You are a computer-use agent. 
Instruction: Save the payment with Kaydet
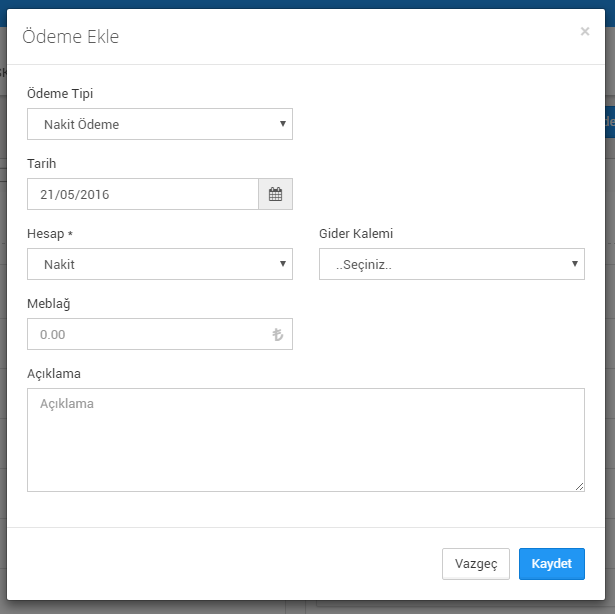551,564
